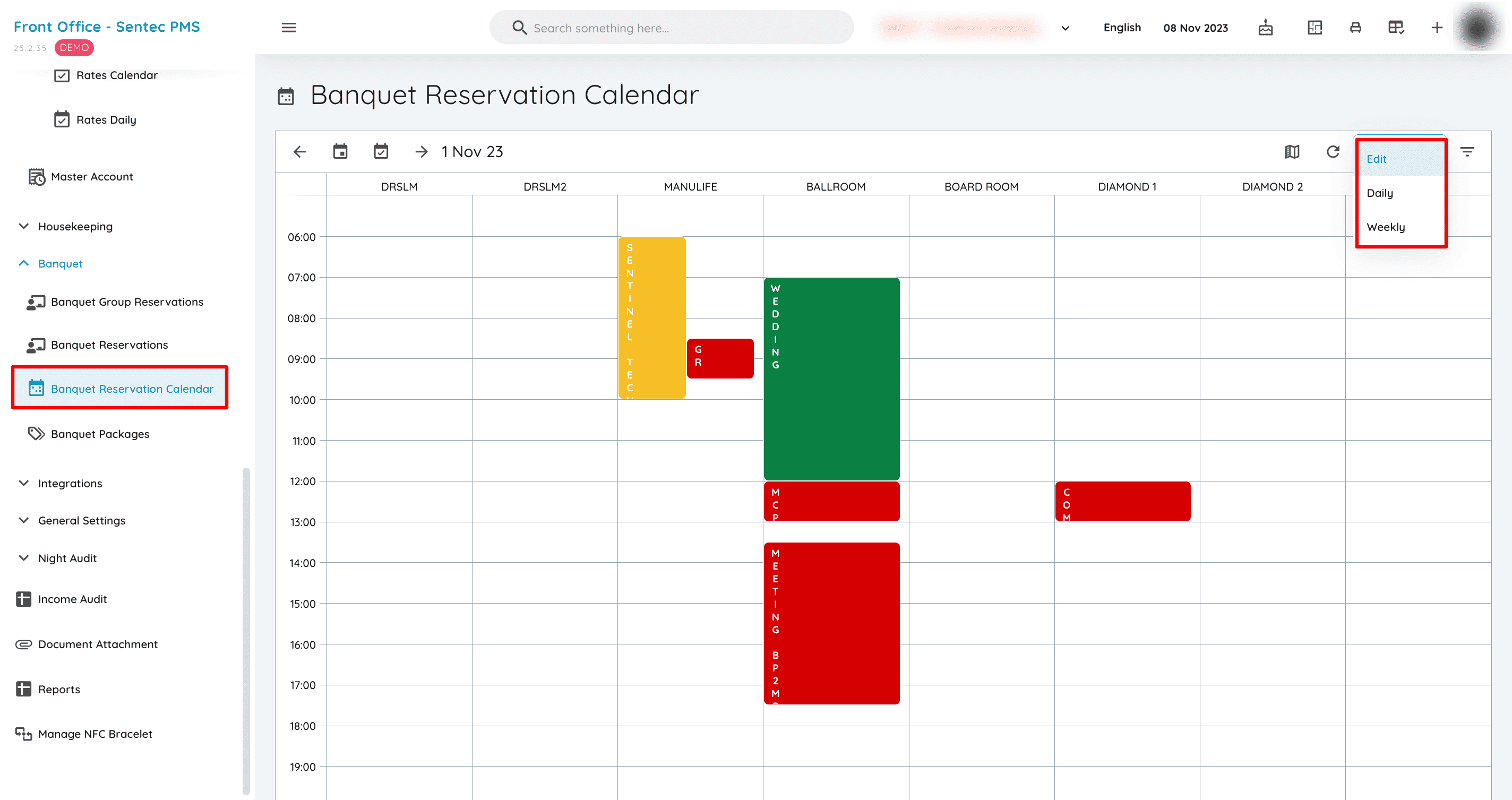Toggle the hamburger sidebar menu
The height and width of the screenshot is (800, 1512).
289,28
